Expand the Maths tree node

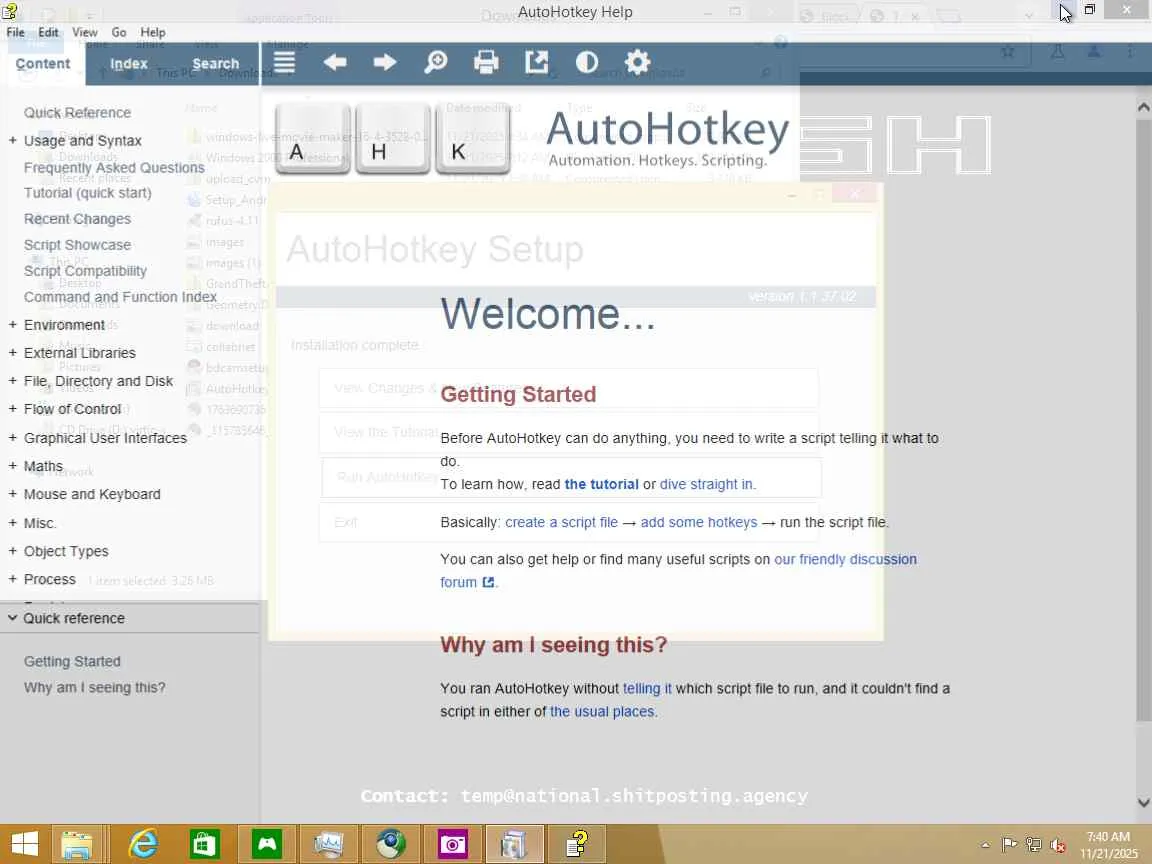pos(12,466)
